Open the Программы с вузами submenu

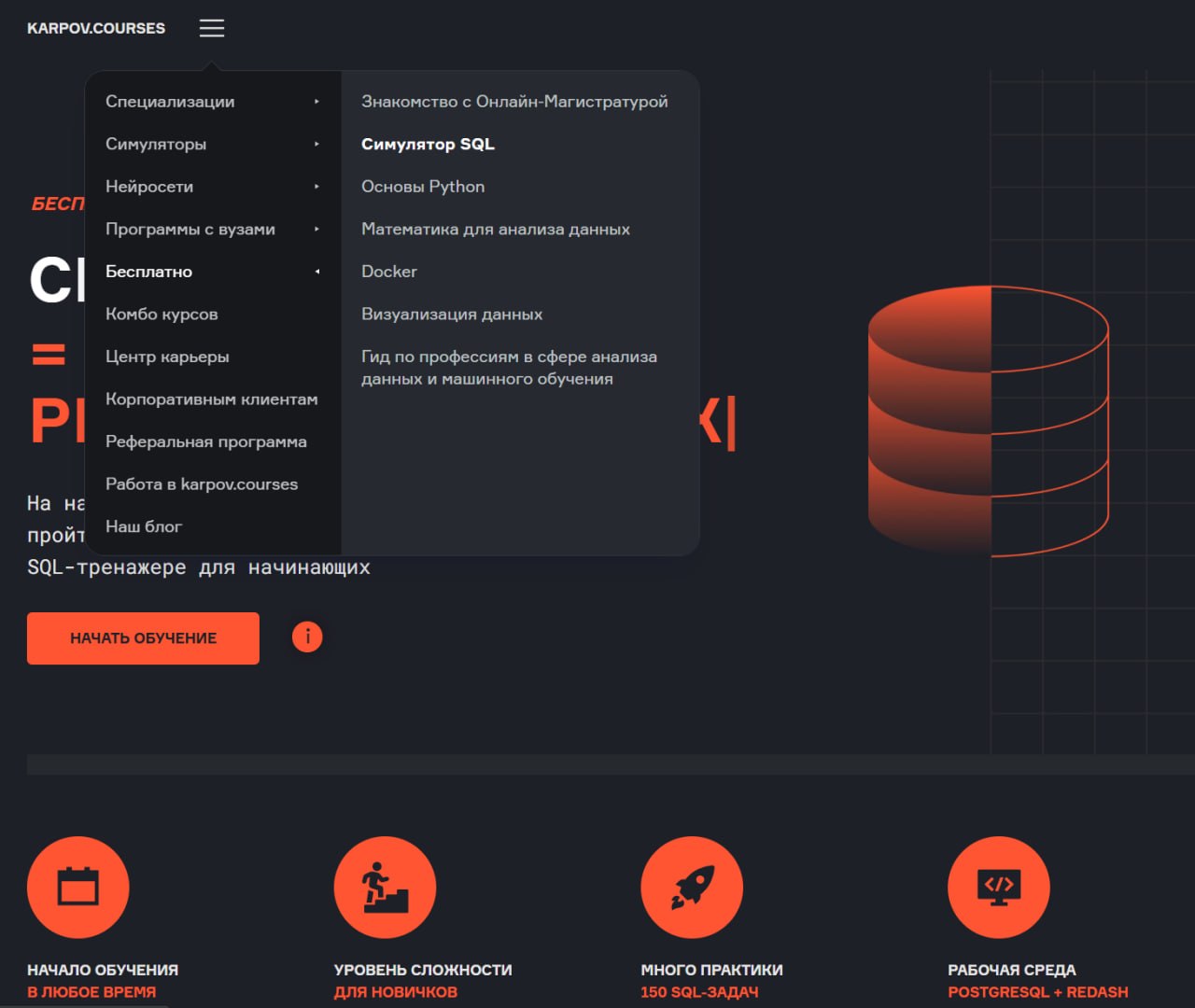[190, 229]
